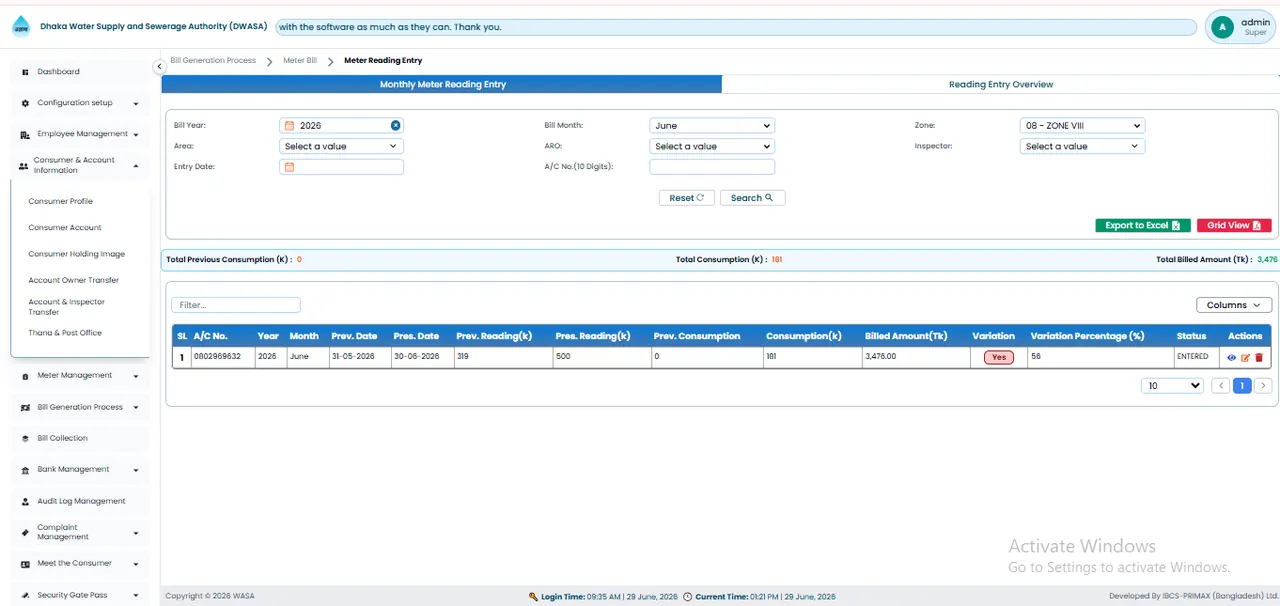Click the DWASA water drop logo
1280x606 pixels.
coord(21,26)
